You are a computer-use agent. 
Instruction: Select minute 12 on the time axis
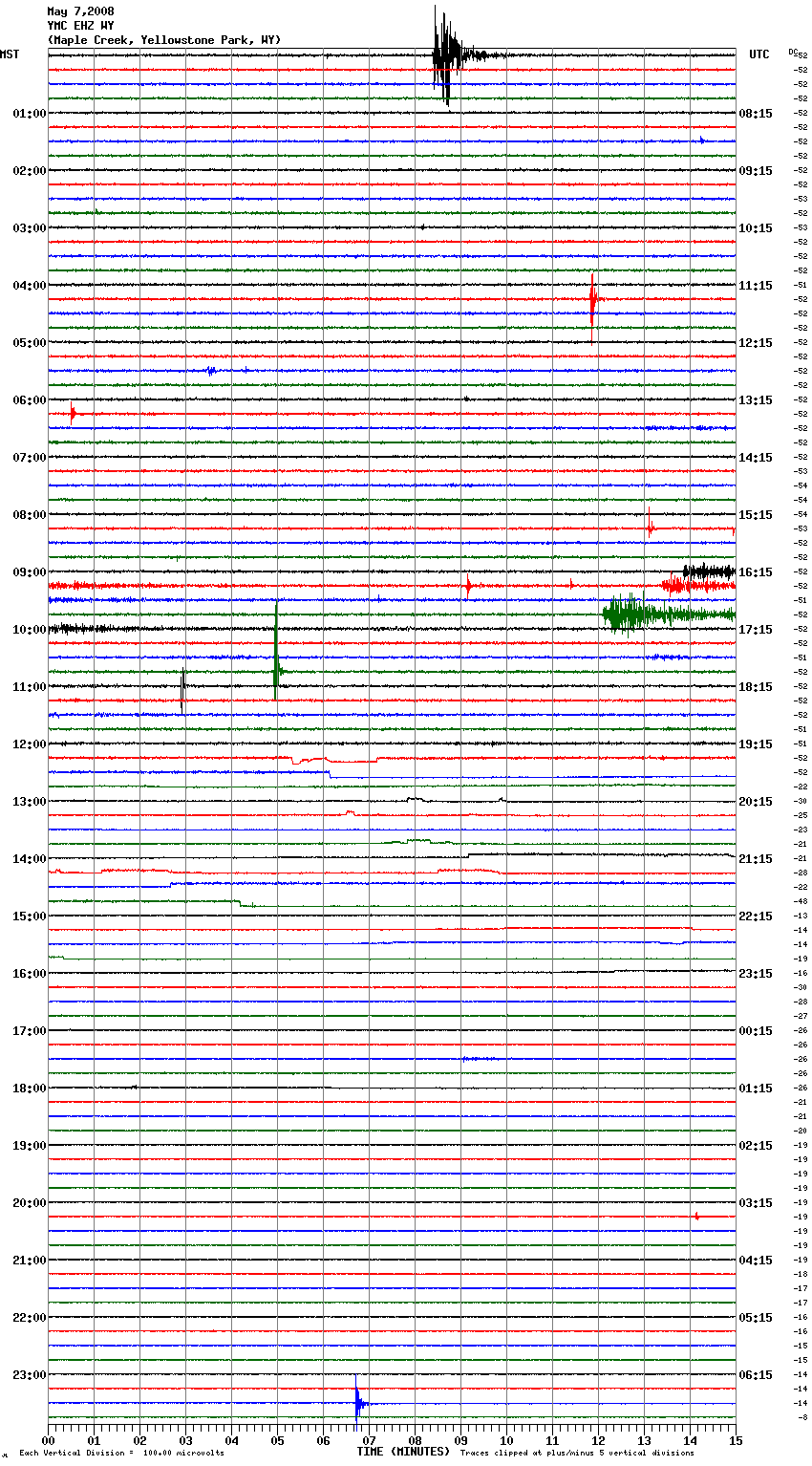[x=598, y=1440]
